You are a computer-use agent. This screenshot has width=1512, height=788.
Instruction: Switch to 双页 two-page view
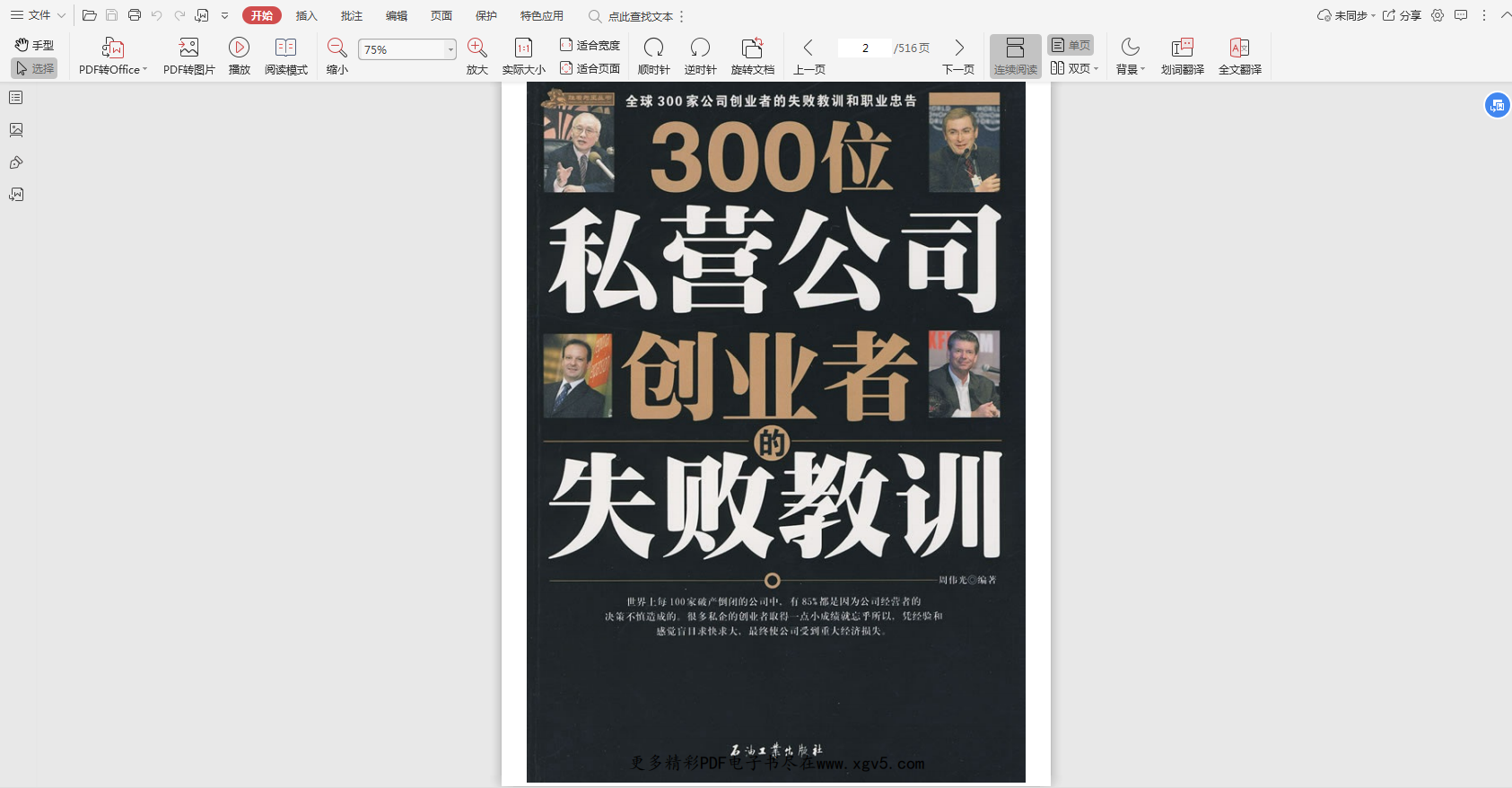[1071, 68]
